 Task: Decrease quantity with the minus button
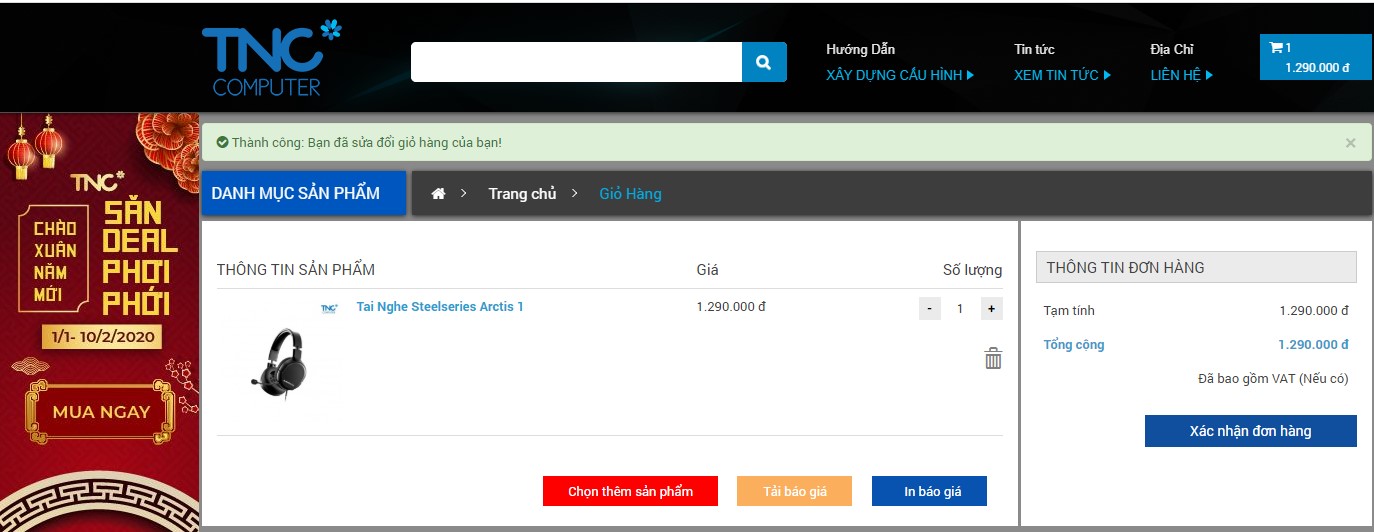pyautogui.click(x=930, y=309)
